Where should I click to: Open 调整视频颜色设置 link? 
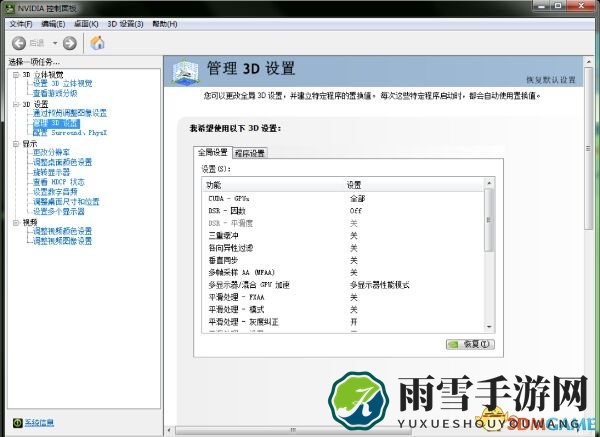coord(62,231)
